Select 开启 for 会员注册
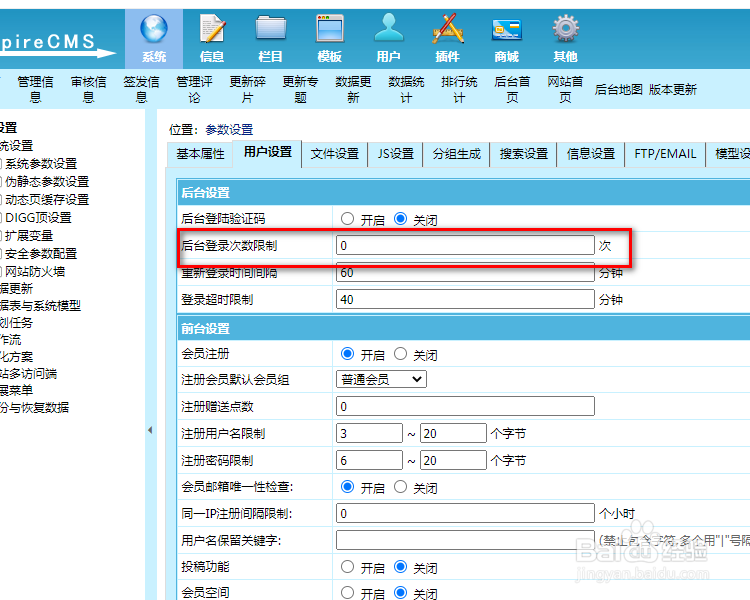The height and width of the screenshot is (600, 750). pyautogui.click(x=347, y=354)
